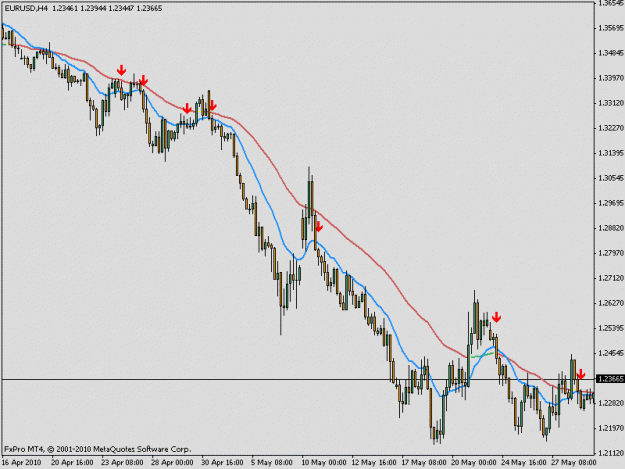Click the 1.29695 price axis label
This screenshot has width=625, height=469.
tap(611, 203)
